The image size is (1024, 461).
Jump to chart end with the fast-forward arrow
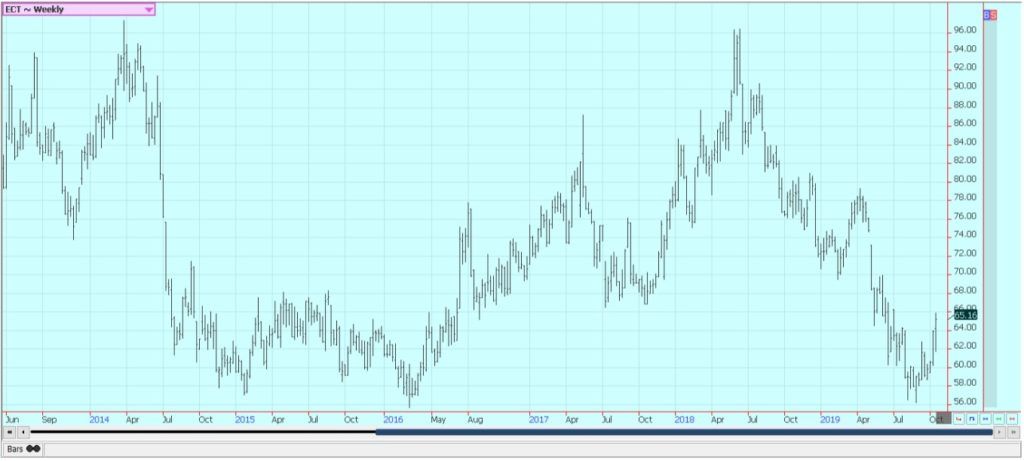[x=1013, y=432]
